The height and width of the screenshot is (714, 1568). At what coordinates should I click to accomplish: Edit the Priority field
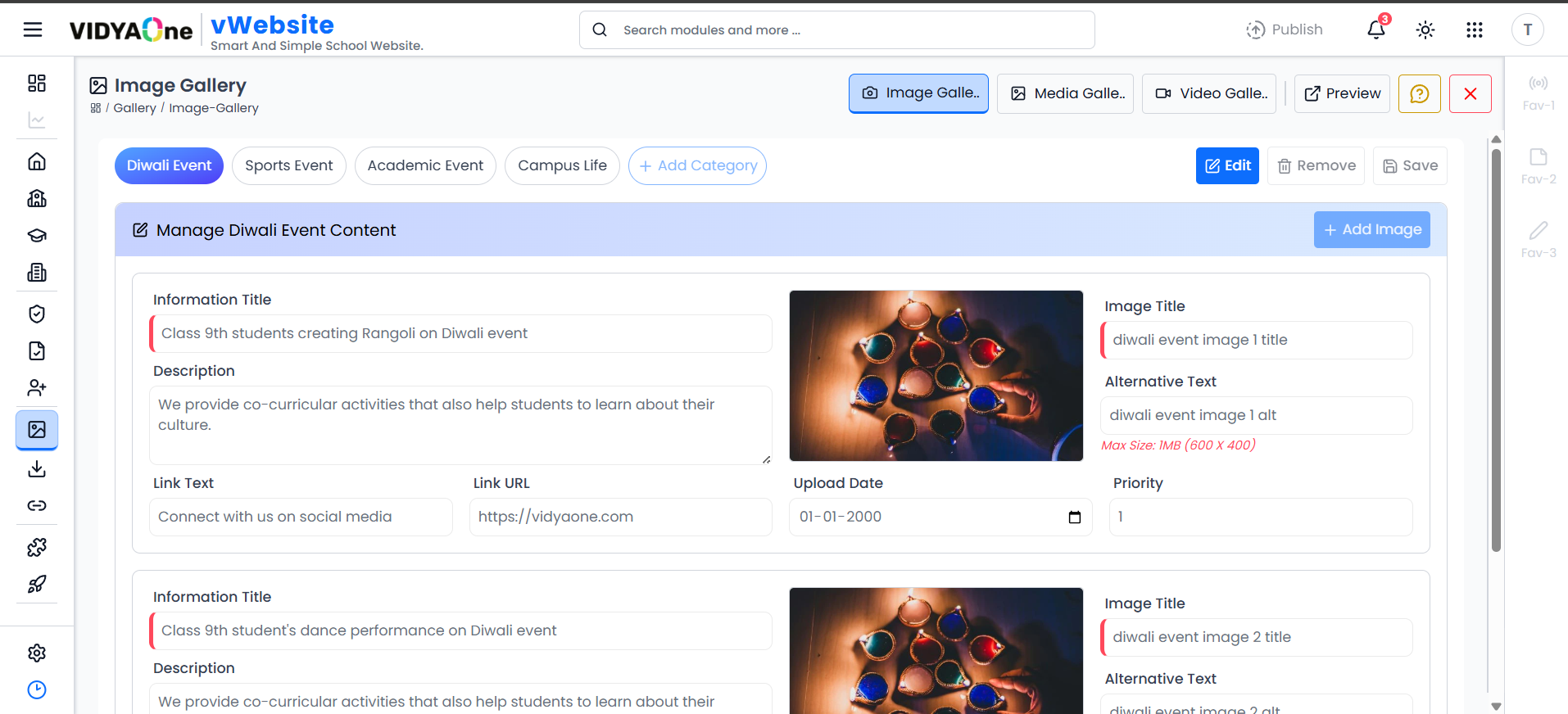(1261, 517)
